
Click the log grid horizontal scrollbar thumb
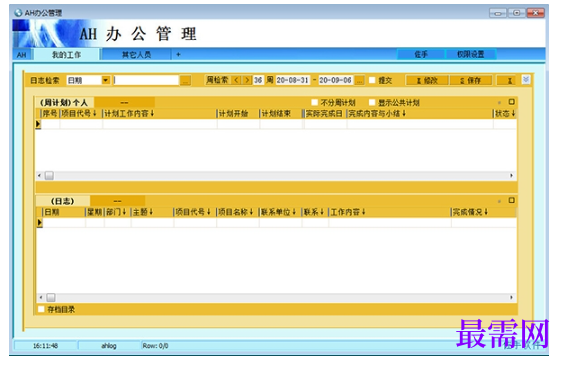(51, 298)
